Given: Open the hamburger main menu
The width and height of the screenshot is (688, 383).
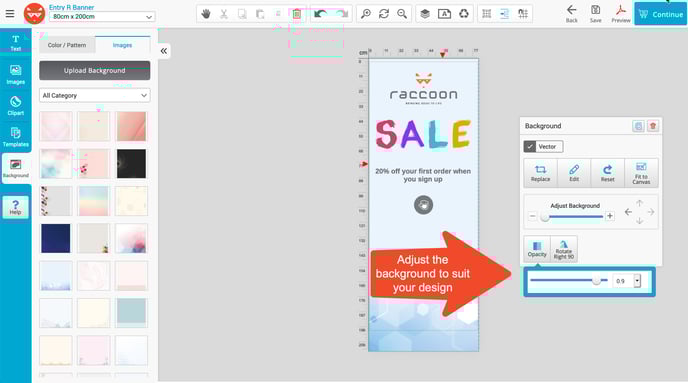Looking at the screenshot, I should point(10,14).
